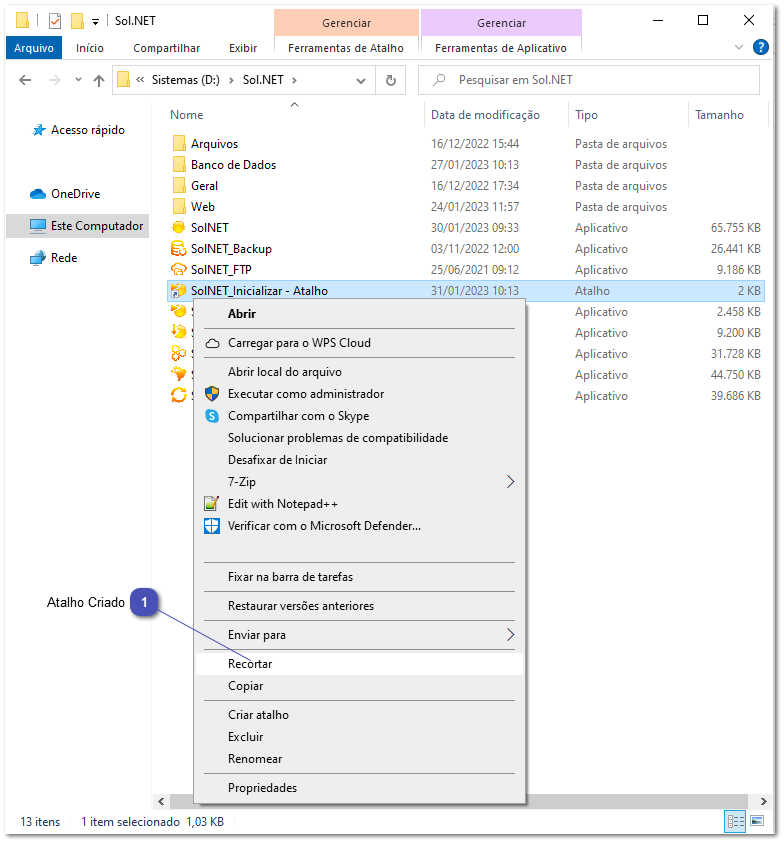Select Ferramentas de Aplicativo tab
This screenshot has width=784, height=843.
pyautogui.click(x=501, y=48)
